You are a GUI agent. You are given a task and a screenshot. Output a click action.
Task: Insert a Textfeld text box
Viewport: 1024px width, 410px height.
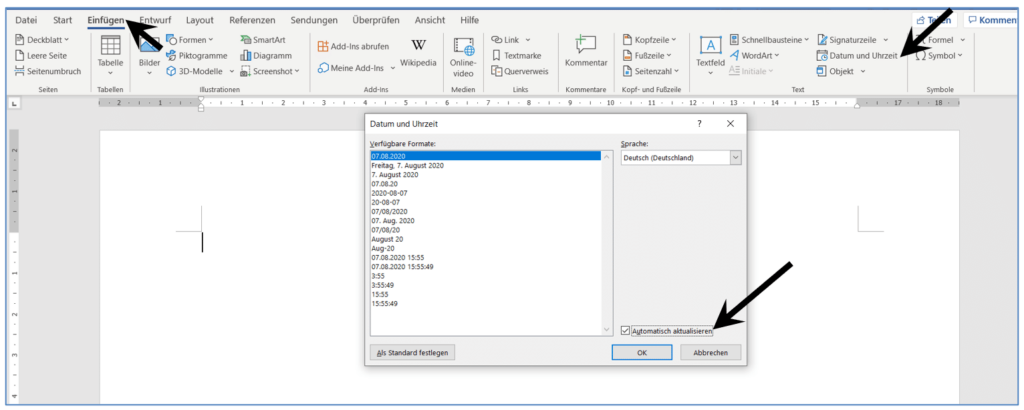(710, 55)
